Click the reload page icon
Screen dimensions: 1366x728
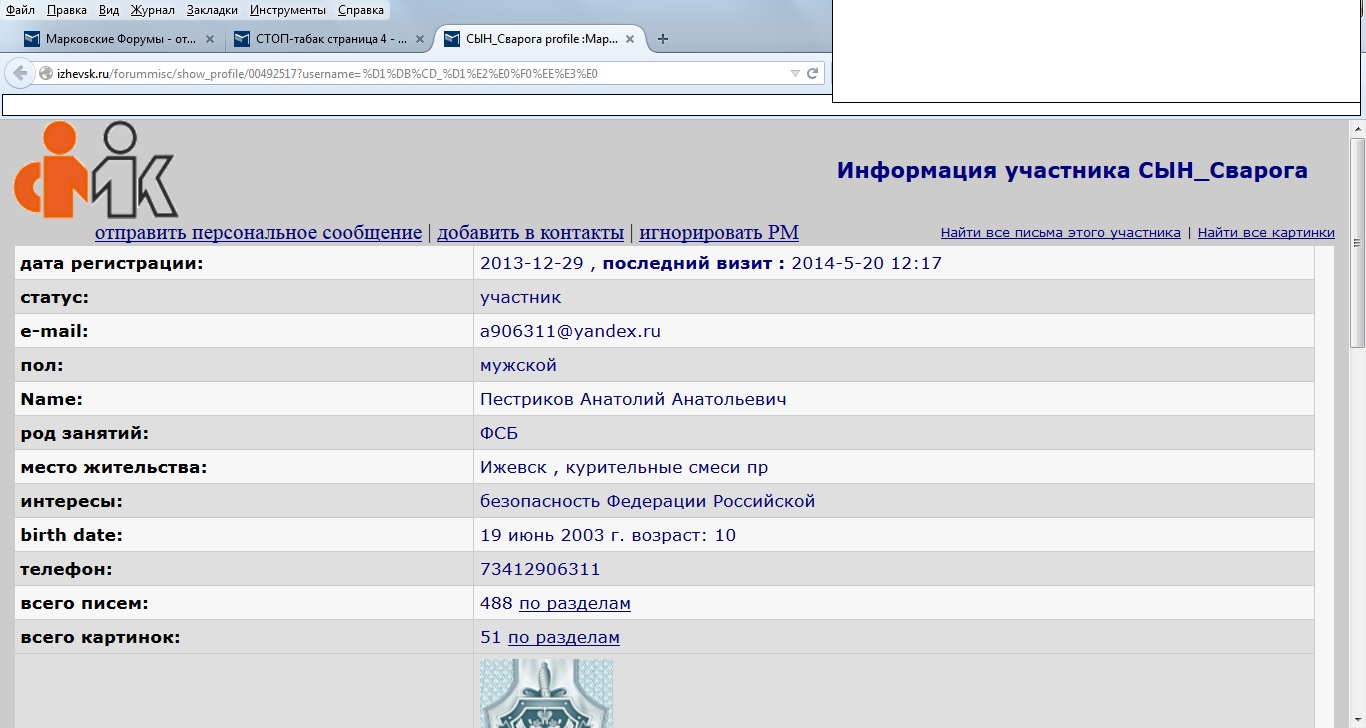click(813, 73)
